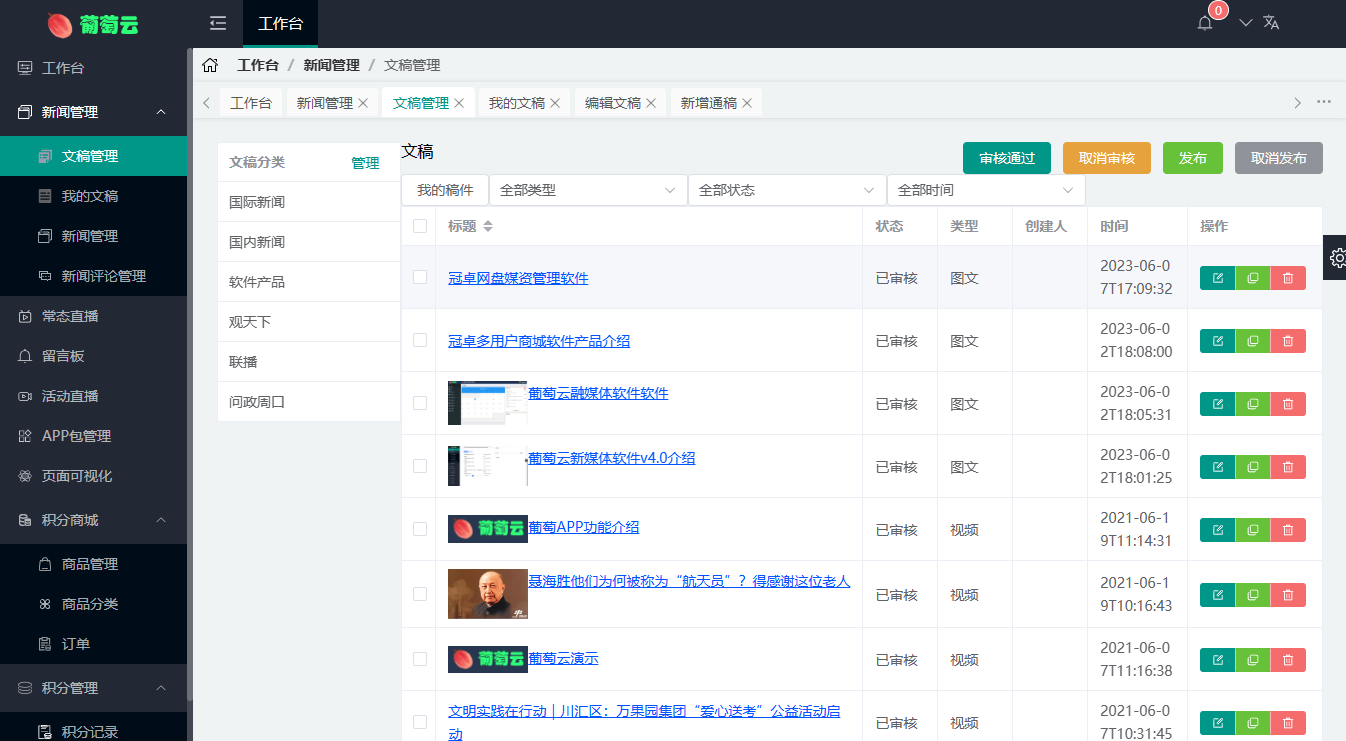Open the 全部类型 dropdown
This screenshot has width=1346, height=741.
587,190
